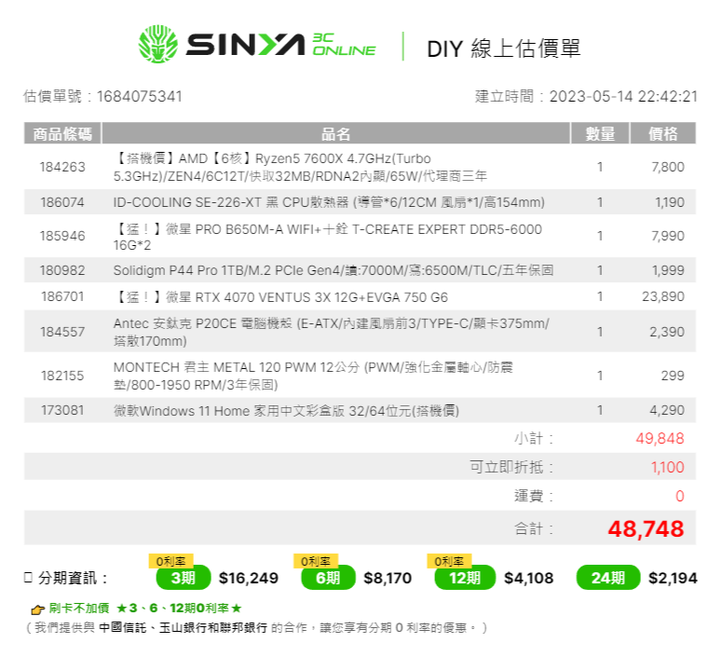This screenshot has width=720, height=657.
Task: Click the 0利率 tag above 3期
Action: coord(171,561)
